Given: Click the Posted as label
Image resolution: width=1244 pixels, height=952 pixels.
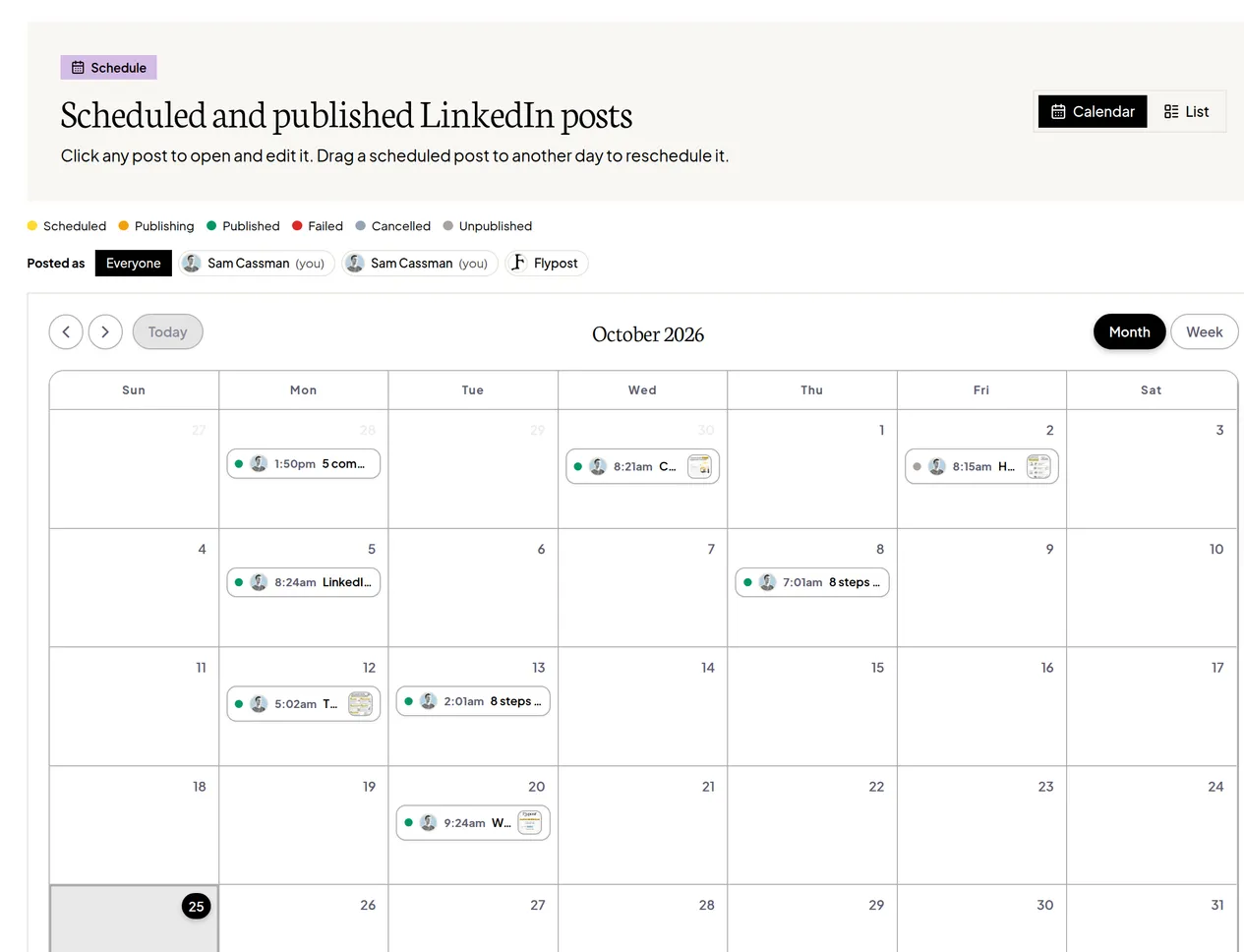Looking at the screenshot, I should pos(56,264).
